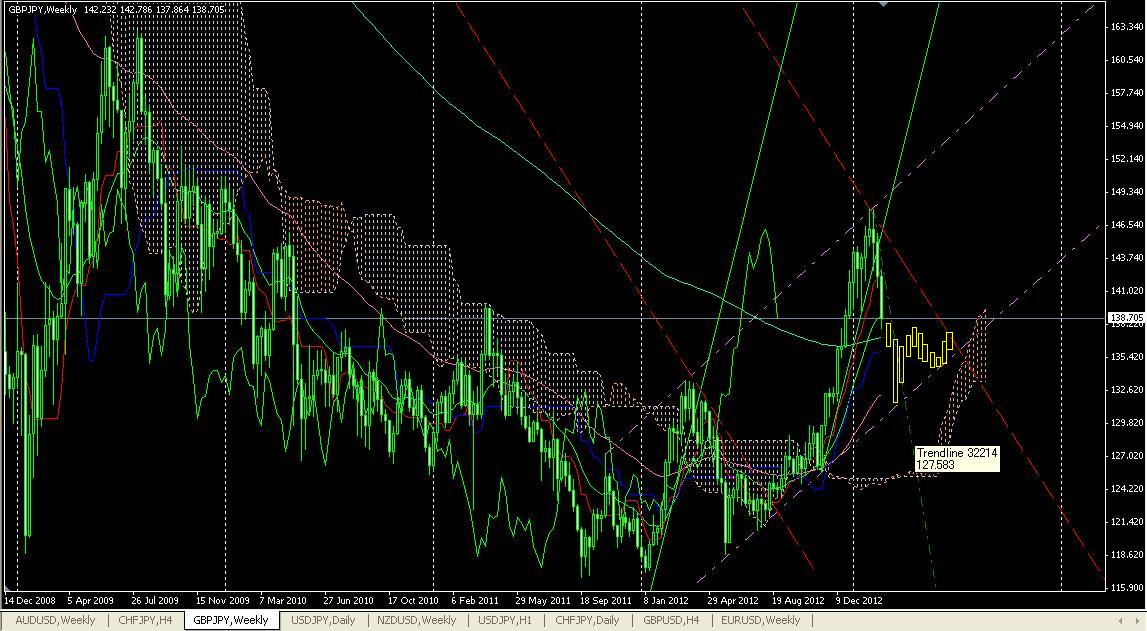Click the 8 Jan 2012 date label
The image size is (1147, 631).
click(666, 600)
